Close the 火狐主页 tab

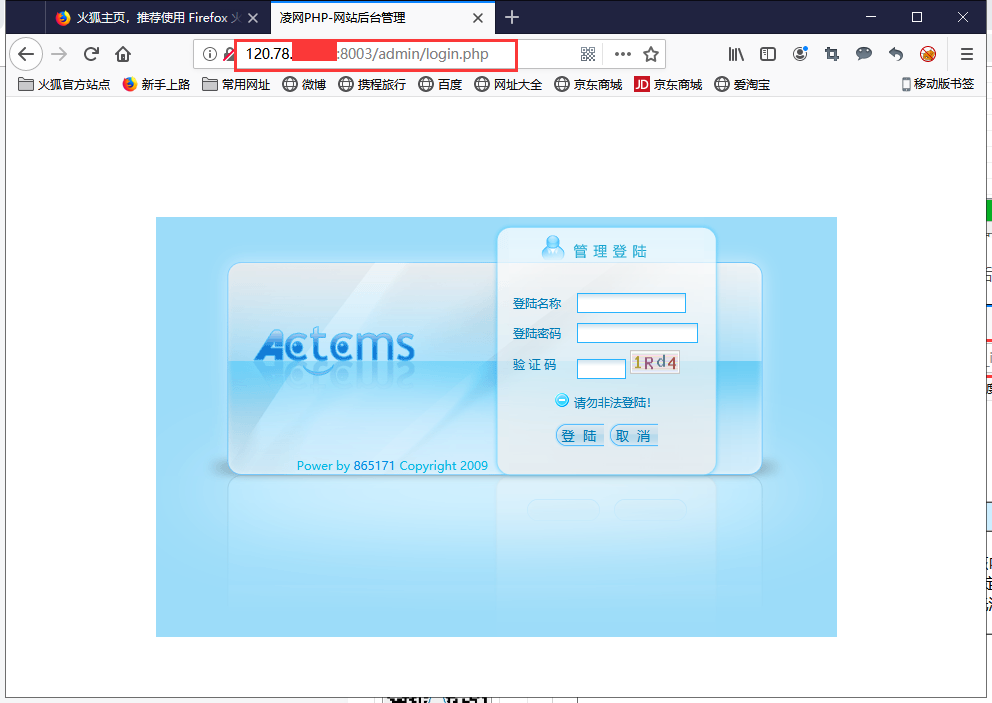252,18
